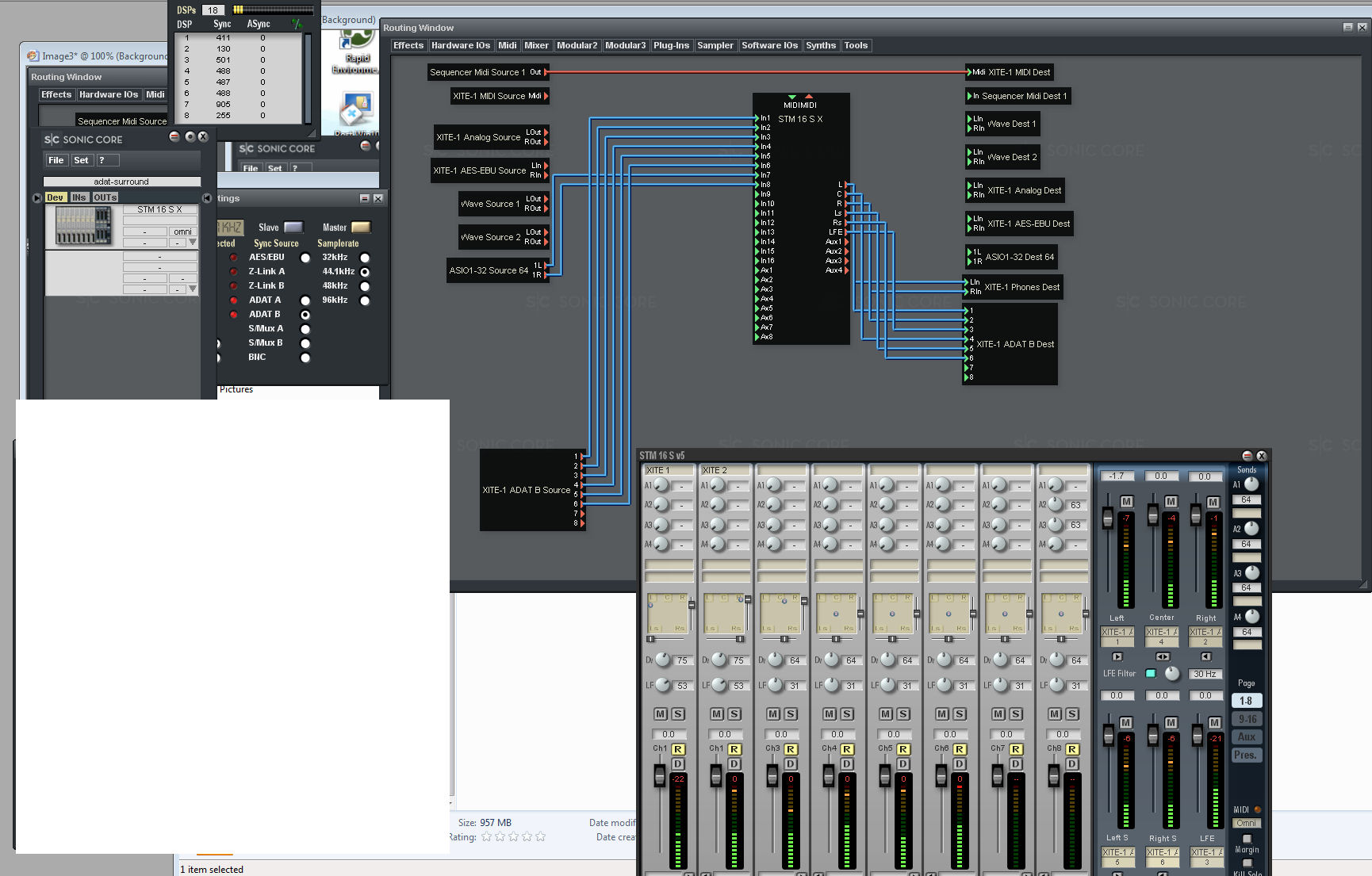Set samplerate to 96kHz

[365, 300]
